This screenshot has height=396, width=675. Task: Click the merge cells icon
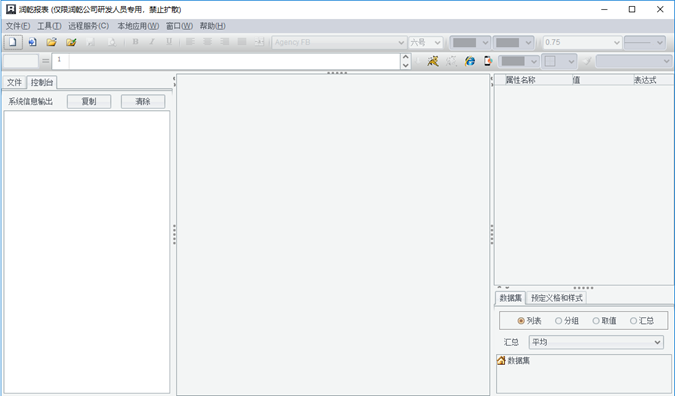point(259,42)
